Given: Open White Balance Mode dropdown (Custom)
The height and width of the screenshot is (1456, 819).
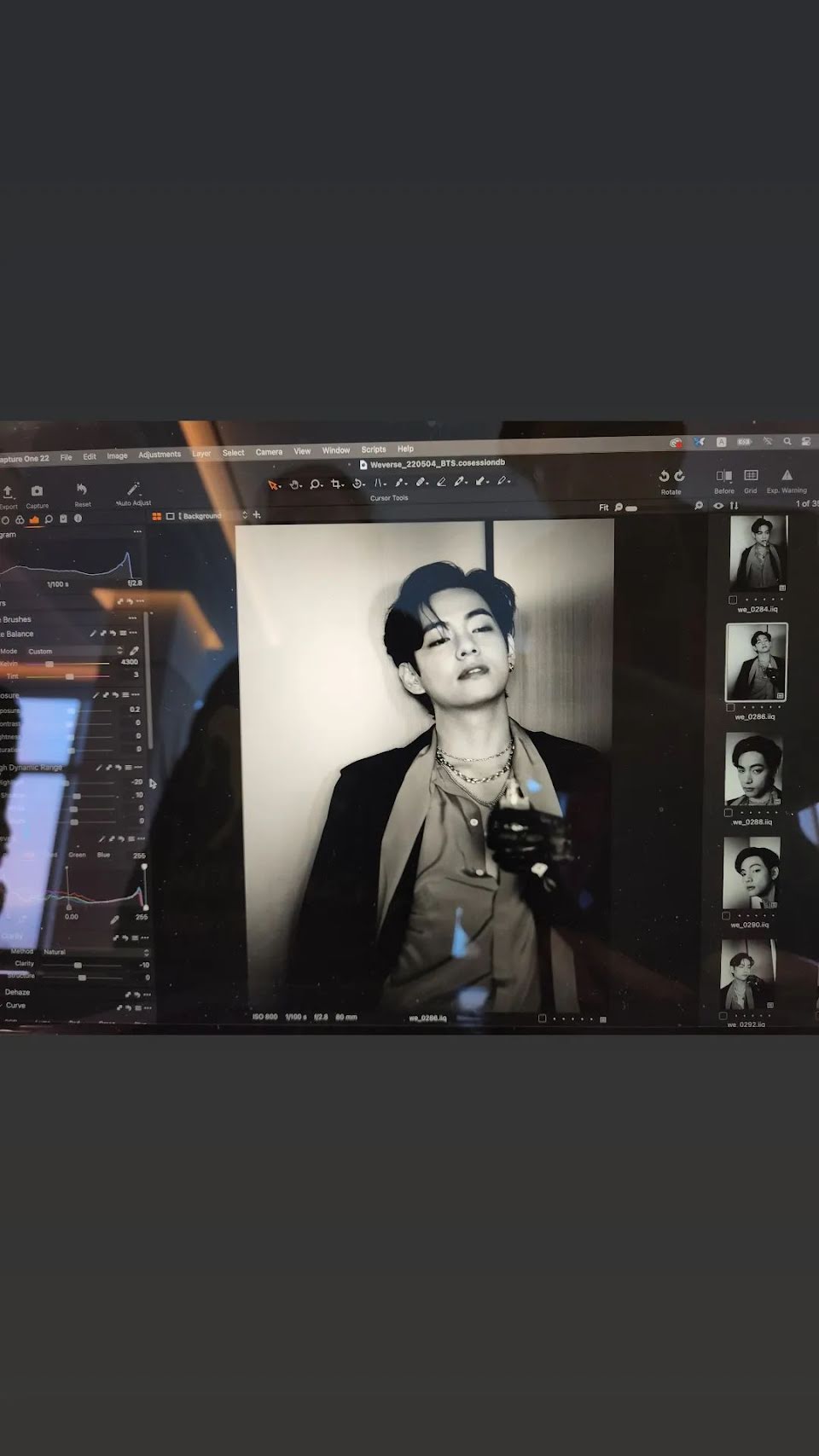Looking at the screenshot, I should click(x=74, y=651).
